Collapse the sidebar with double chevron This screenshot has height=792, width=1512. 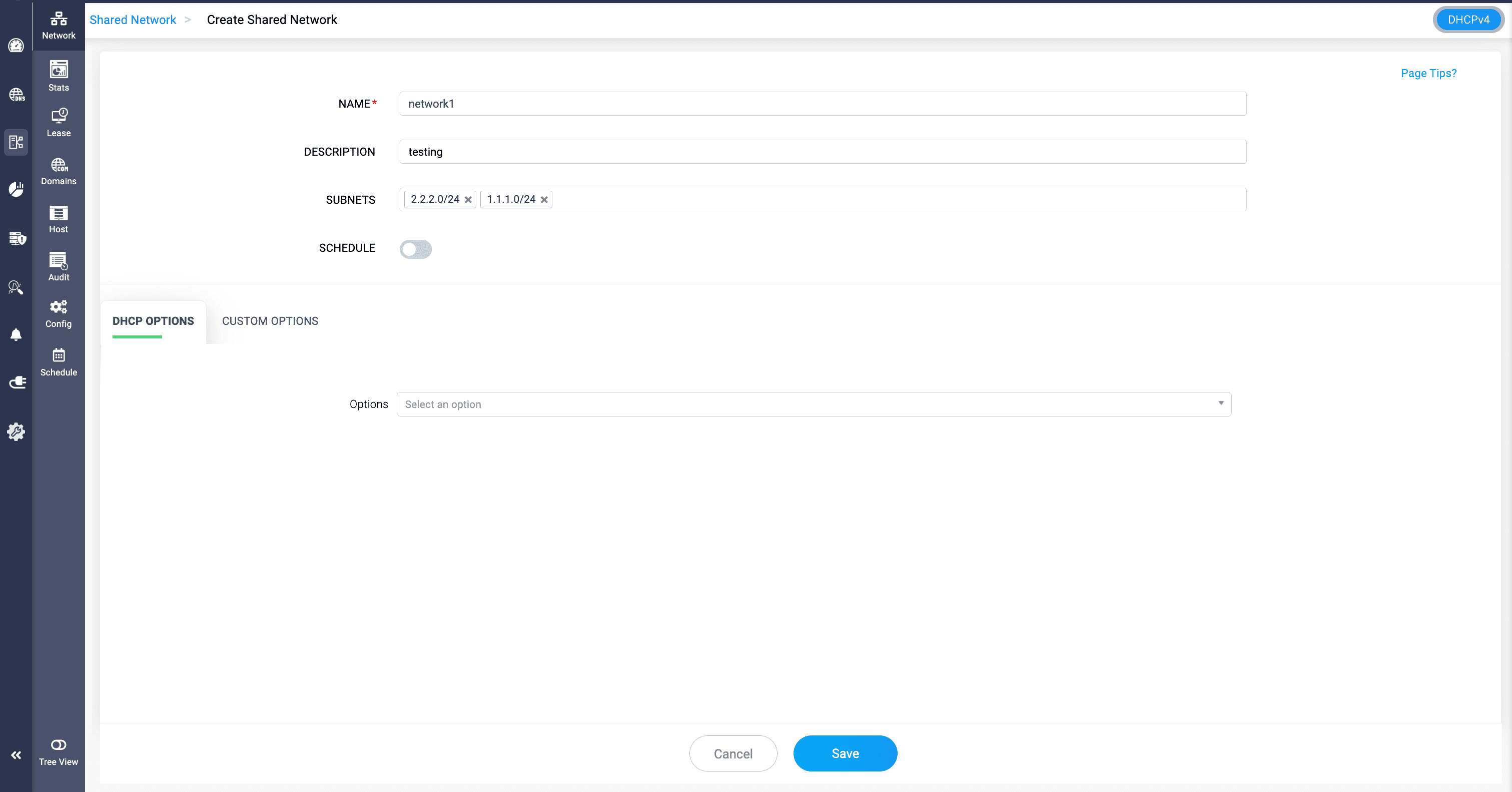(x=16, y=755)
